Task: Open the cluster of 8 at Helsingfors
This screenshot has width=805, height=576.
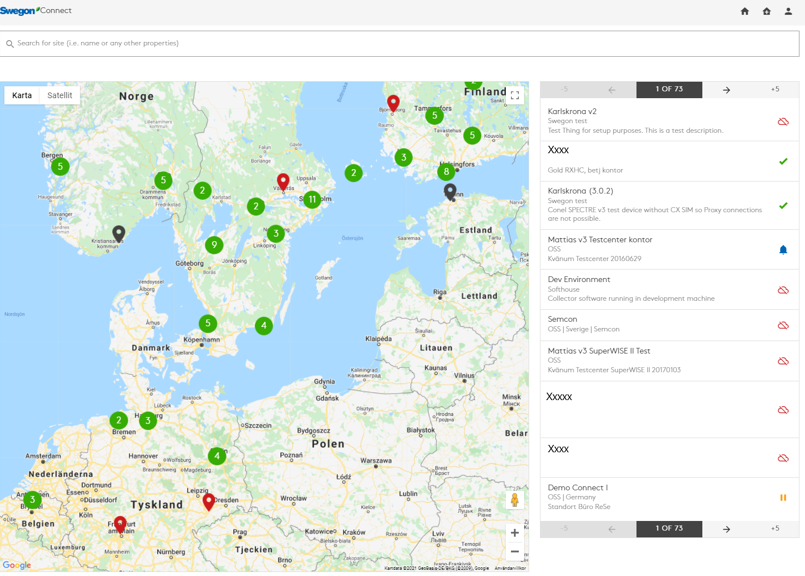Action: click(446, 172)
